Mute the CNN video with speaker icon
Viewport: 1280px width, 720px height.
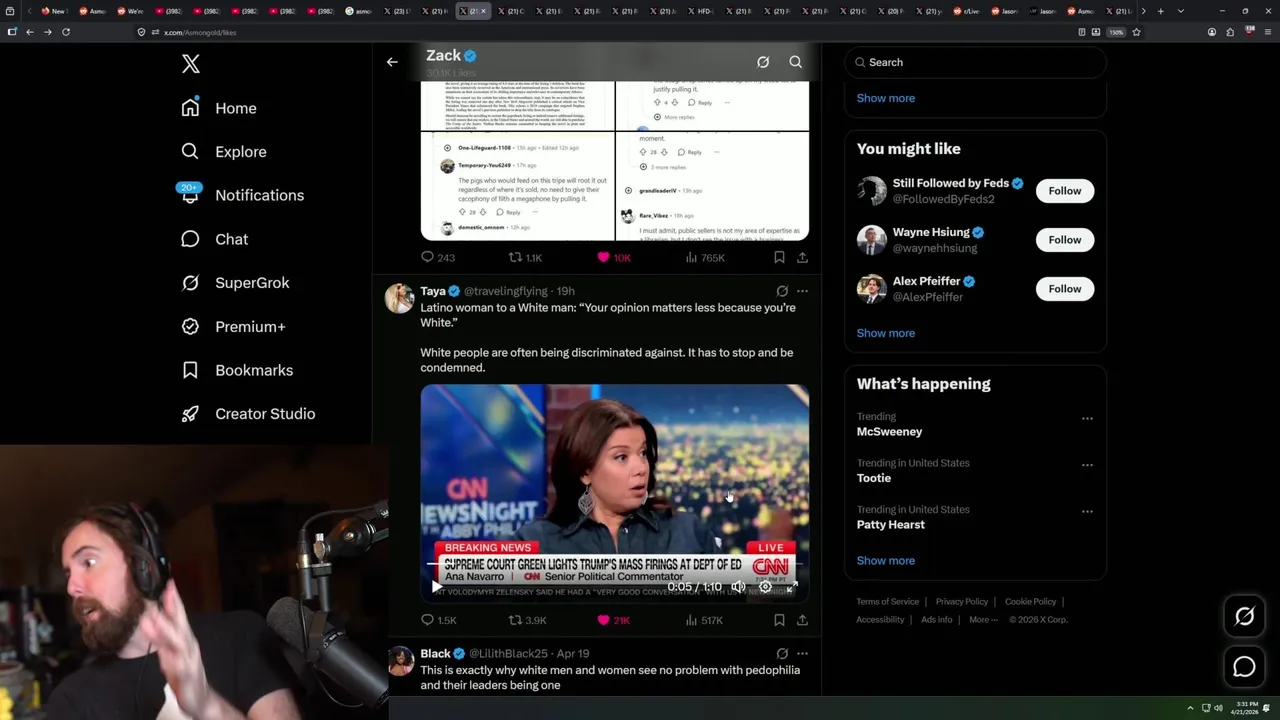point(738,588)
